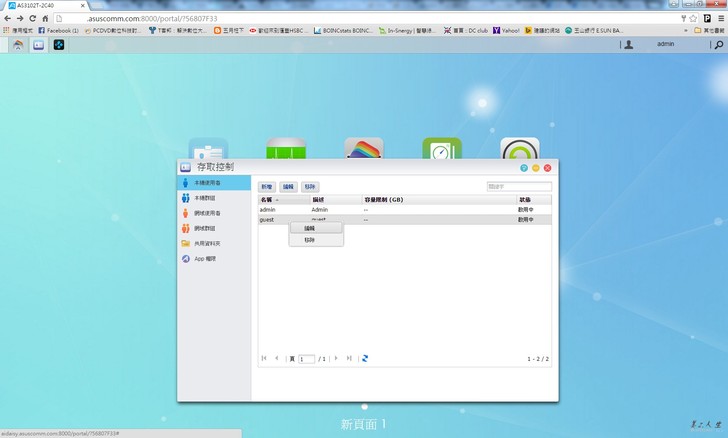The width and height of the screenshot is (728, 438).
Task: Select the admin user row
Action: point(405,210)
